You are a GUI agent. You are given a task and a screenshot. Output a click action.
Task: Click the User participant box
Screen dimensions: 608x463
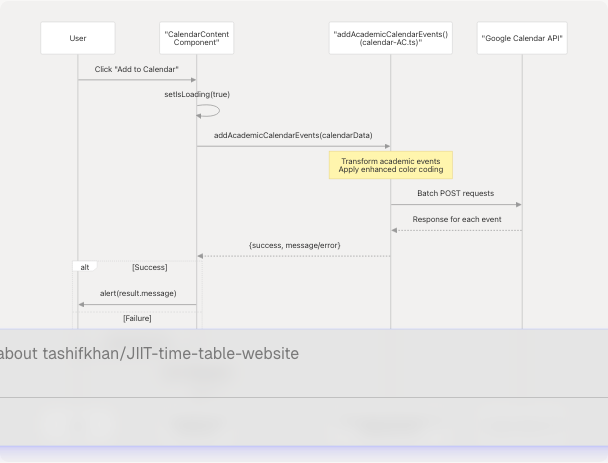pos(78,39)
